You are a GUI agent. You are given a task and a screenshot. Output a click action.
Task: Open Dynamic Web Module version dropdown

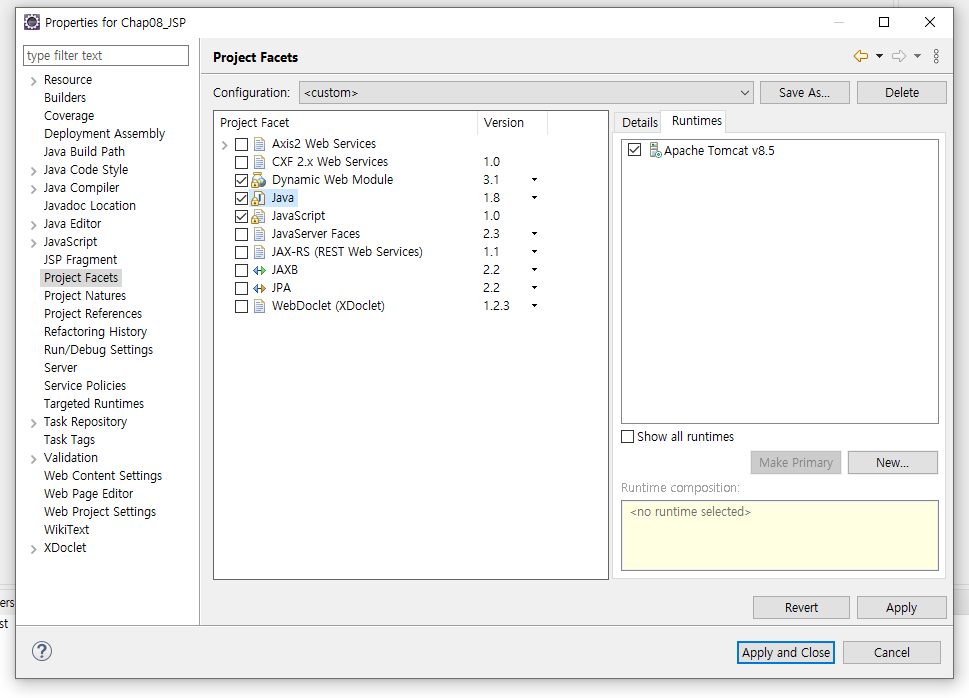pyautogui.click(x=535, y=180)
